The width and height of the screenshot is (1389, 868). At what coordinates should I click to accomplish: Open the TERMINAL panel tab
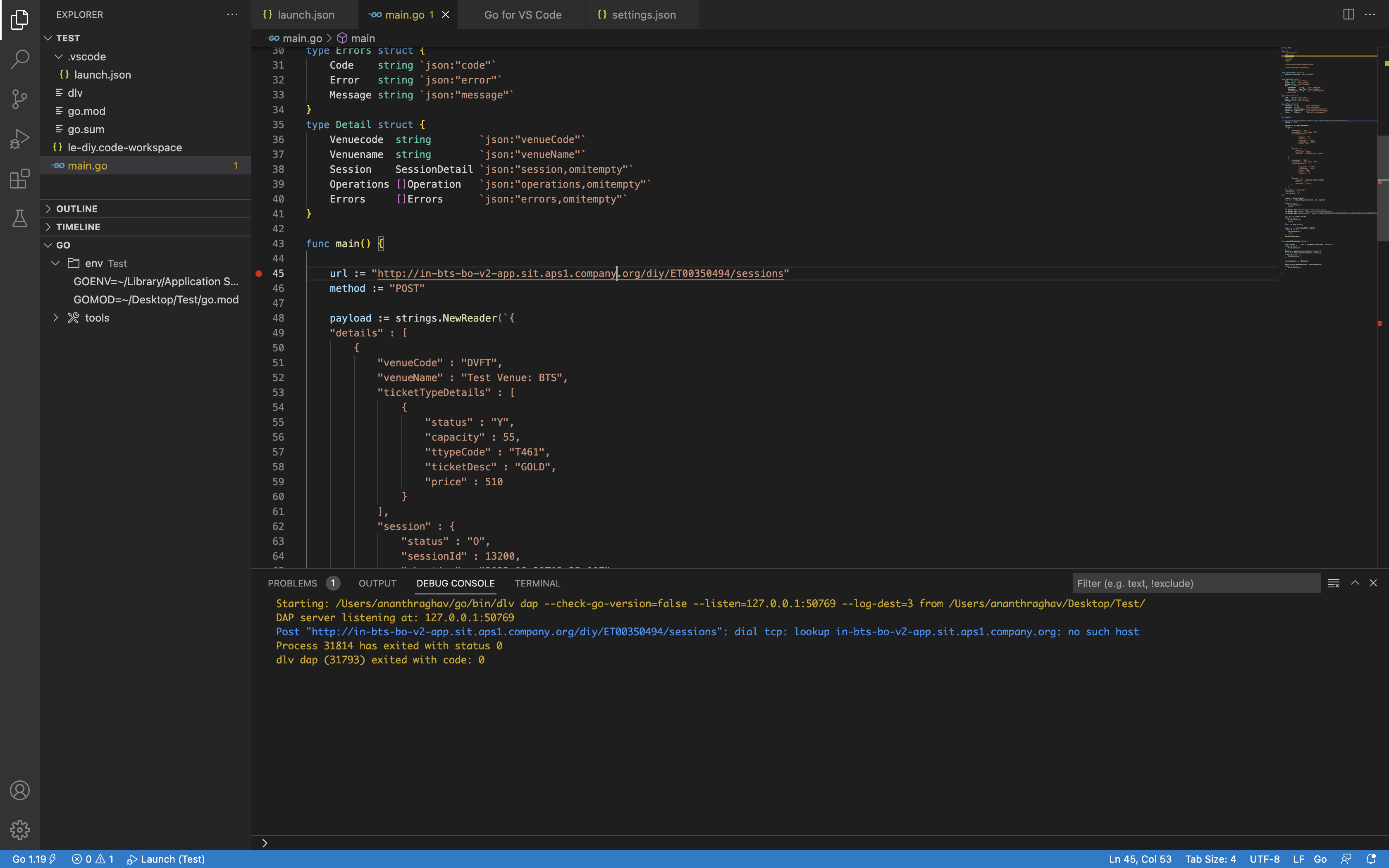tap(537, 583)
